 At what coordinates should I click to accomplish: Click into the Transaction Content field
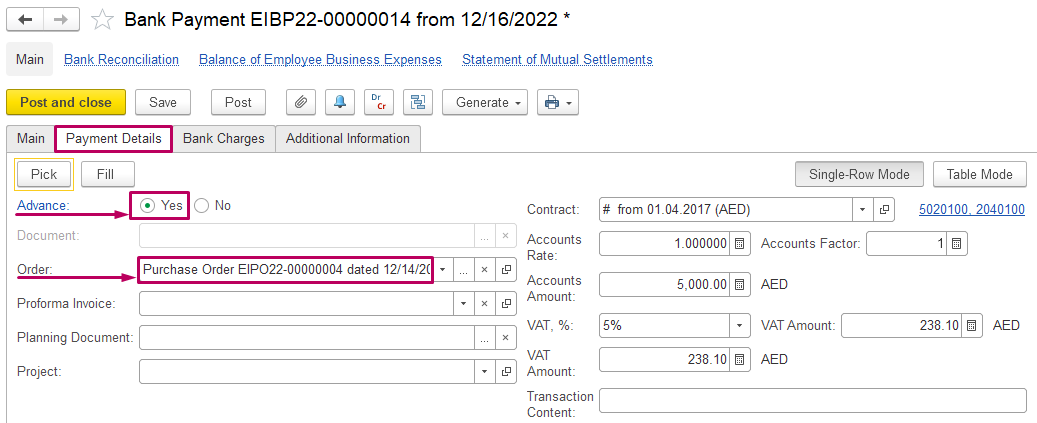pos(812,401)
